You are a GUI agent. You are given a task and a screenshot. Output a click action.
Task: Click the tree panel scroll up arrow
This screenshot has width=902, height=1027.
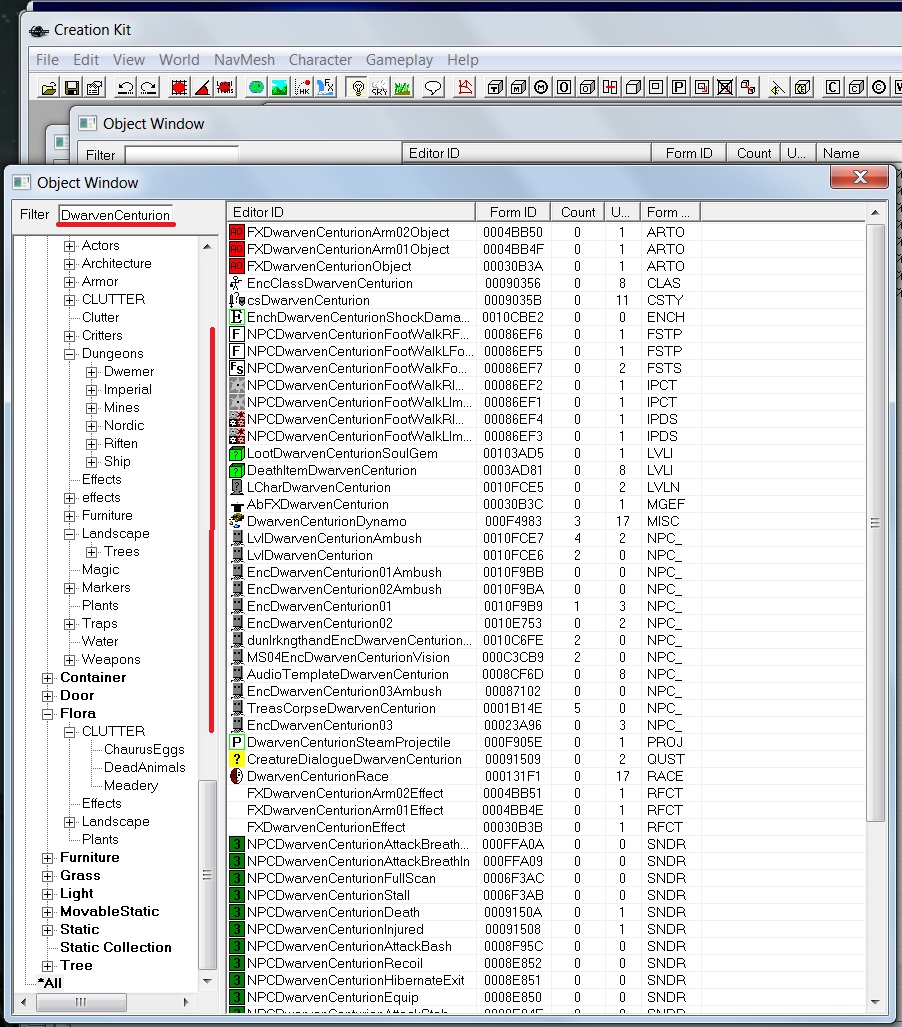tap(207, 246)
